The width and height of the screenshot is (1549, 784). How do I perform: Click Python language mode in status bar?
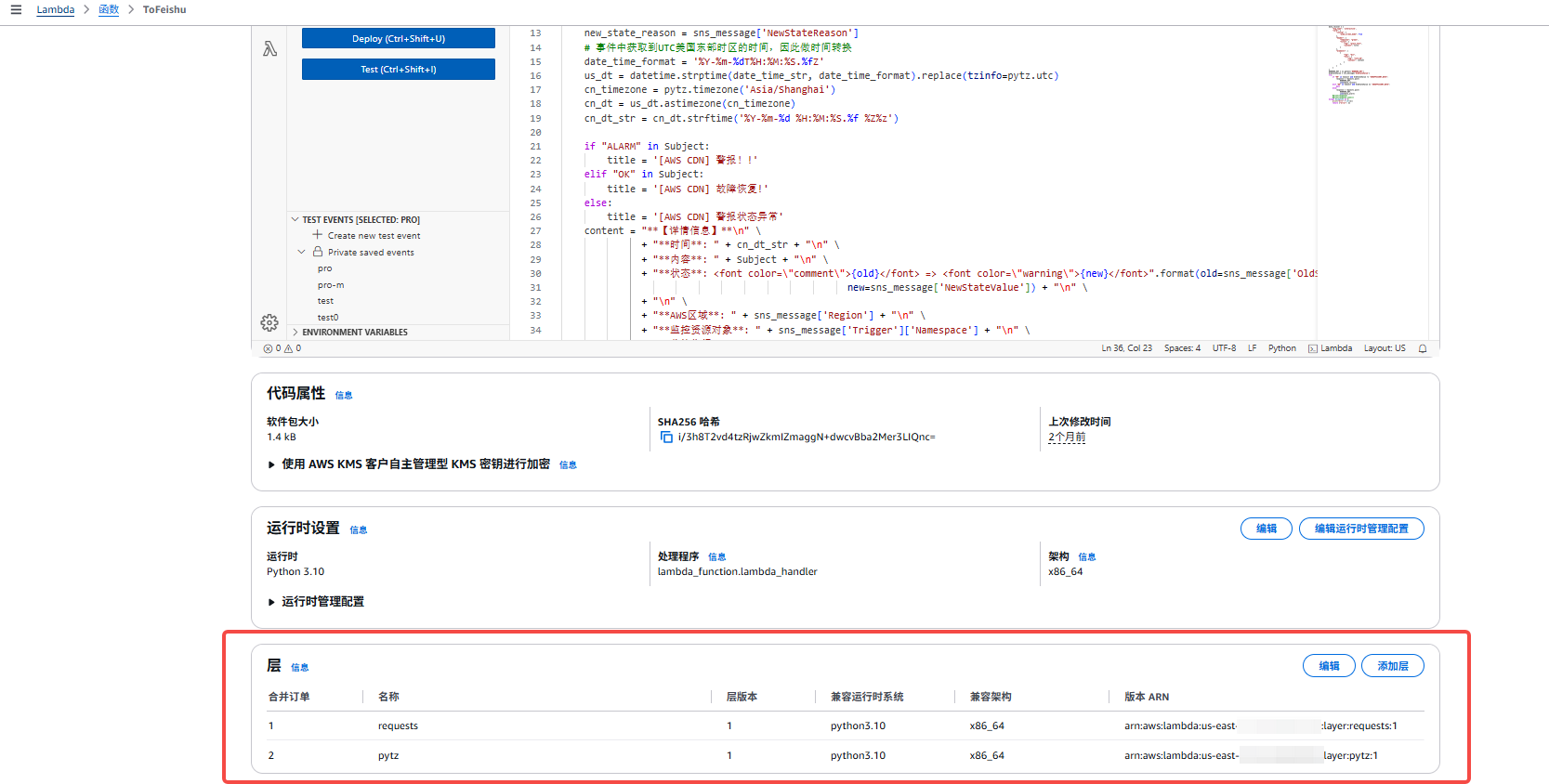pyautogui.click(x=1281, y=348)
